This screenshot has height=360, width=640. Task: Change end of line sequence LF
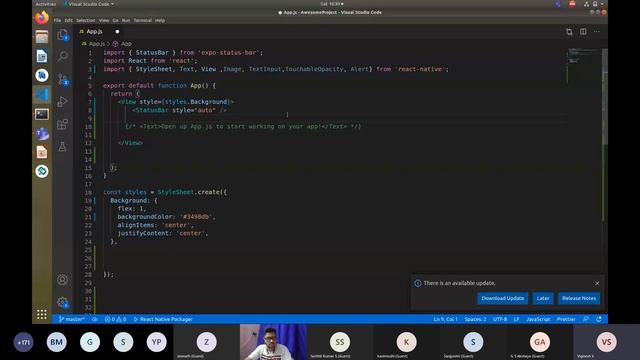pyautogui.click(x=516, y=319)
